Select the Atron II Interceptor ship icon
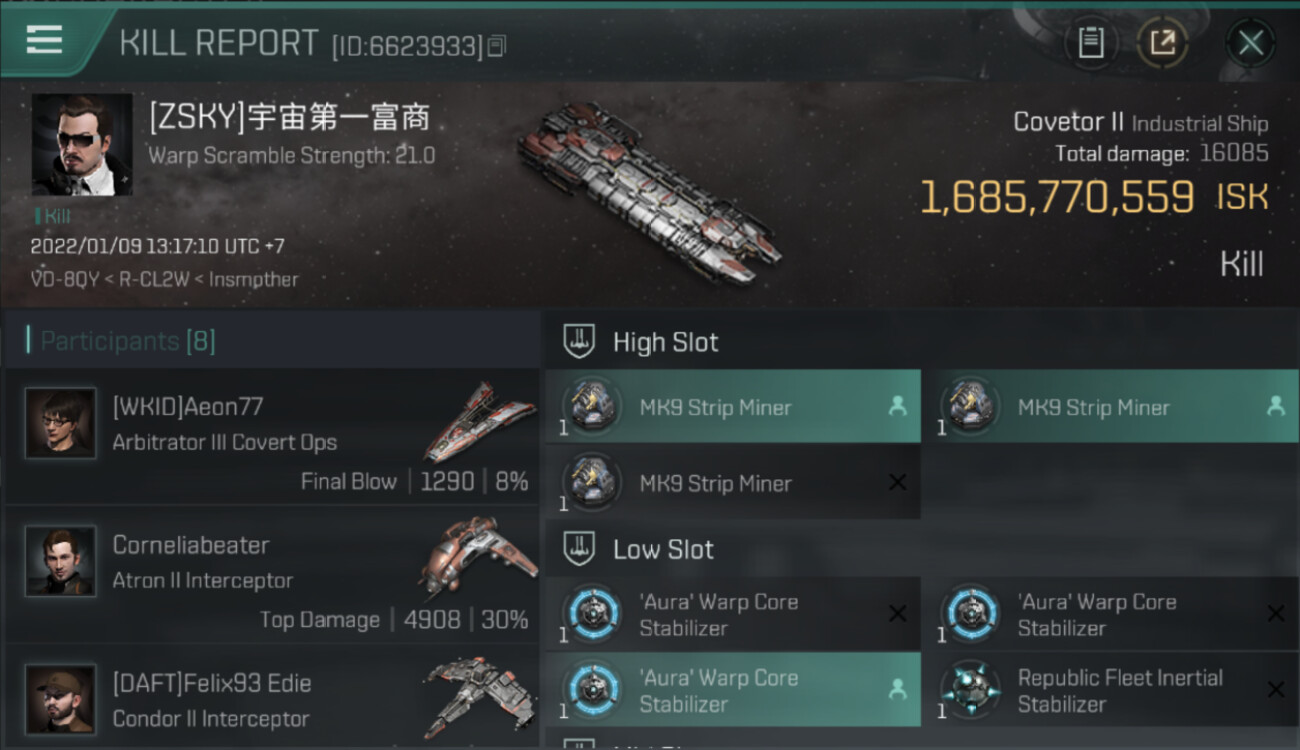Viewport: 1300px width, 750px height. coord(480,558)
